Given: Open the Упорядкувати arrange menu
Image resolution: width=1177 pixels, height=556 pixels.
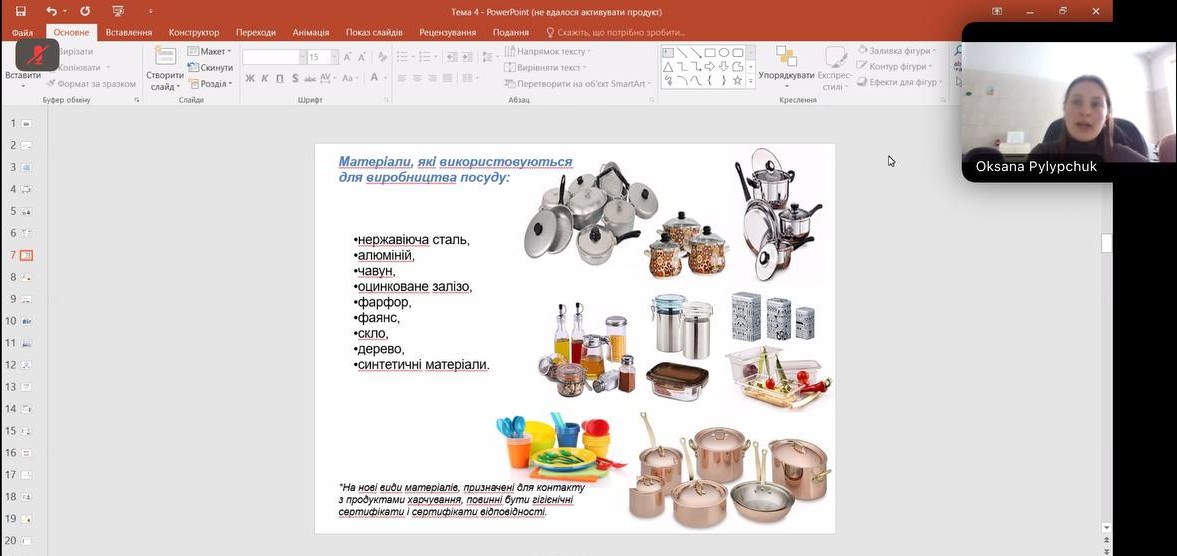Looking at the screenshot, I should point(787,66).
